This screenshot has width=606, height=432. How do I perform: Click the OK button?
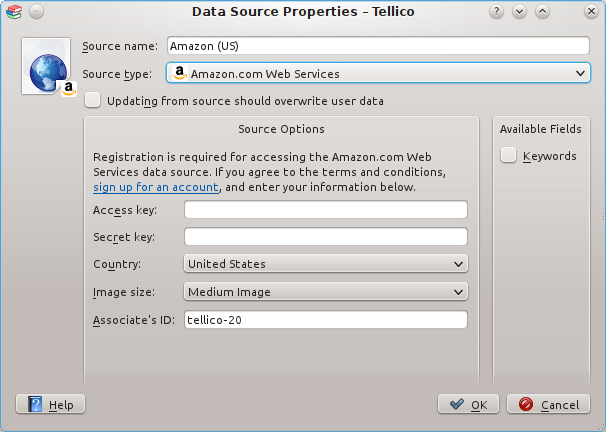click(468, 404)
